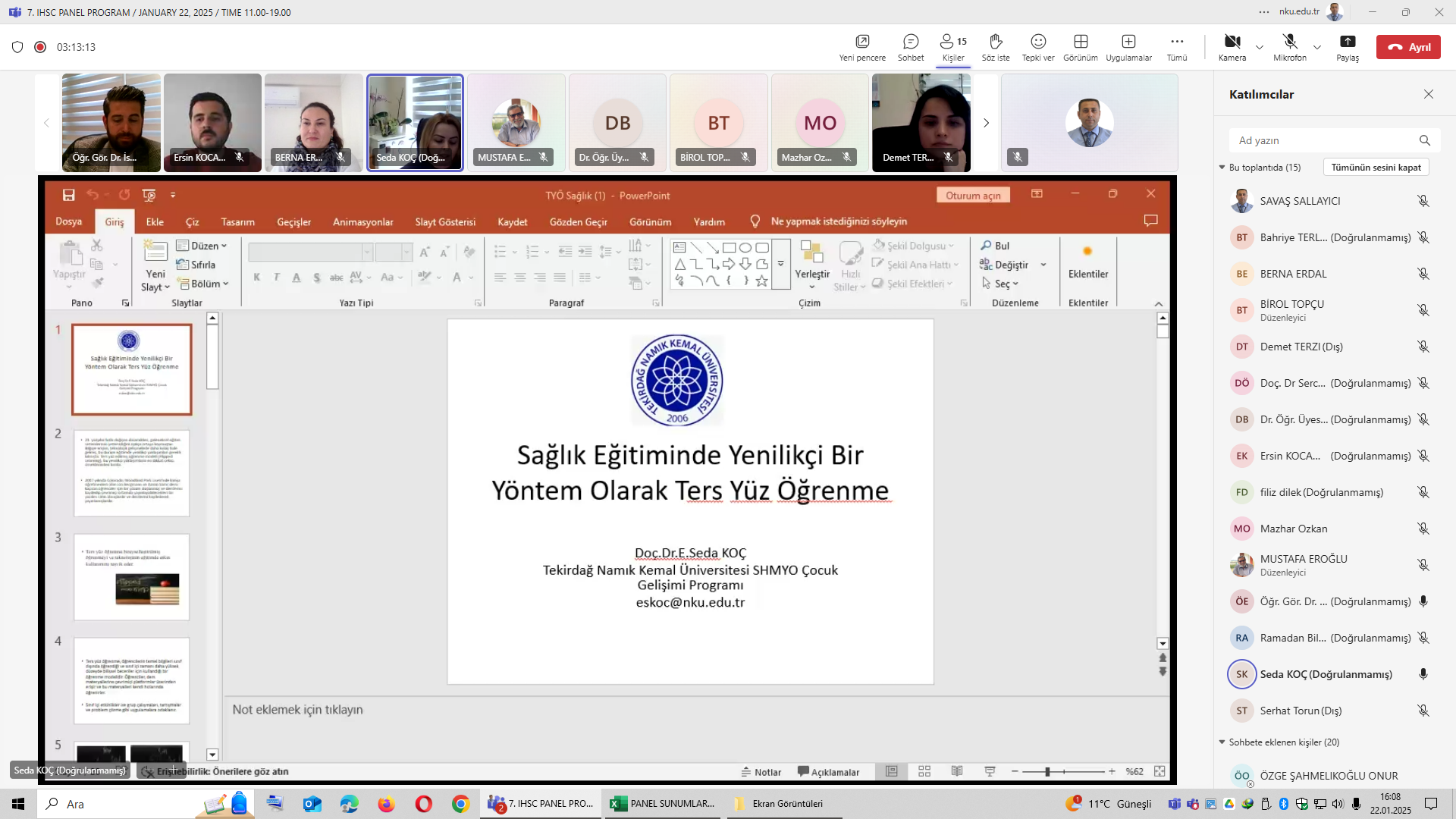Open PANEL SUNUMLAR Excel taskbar item
1456x819 pixels.
(664, 804)
